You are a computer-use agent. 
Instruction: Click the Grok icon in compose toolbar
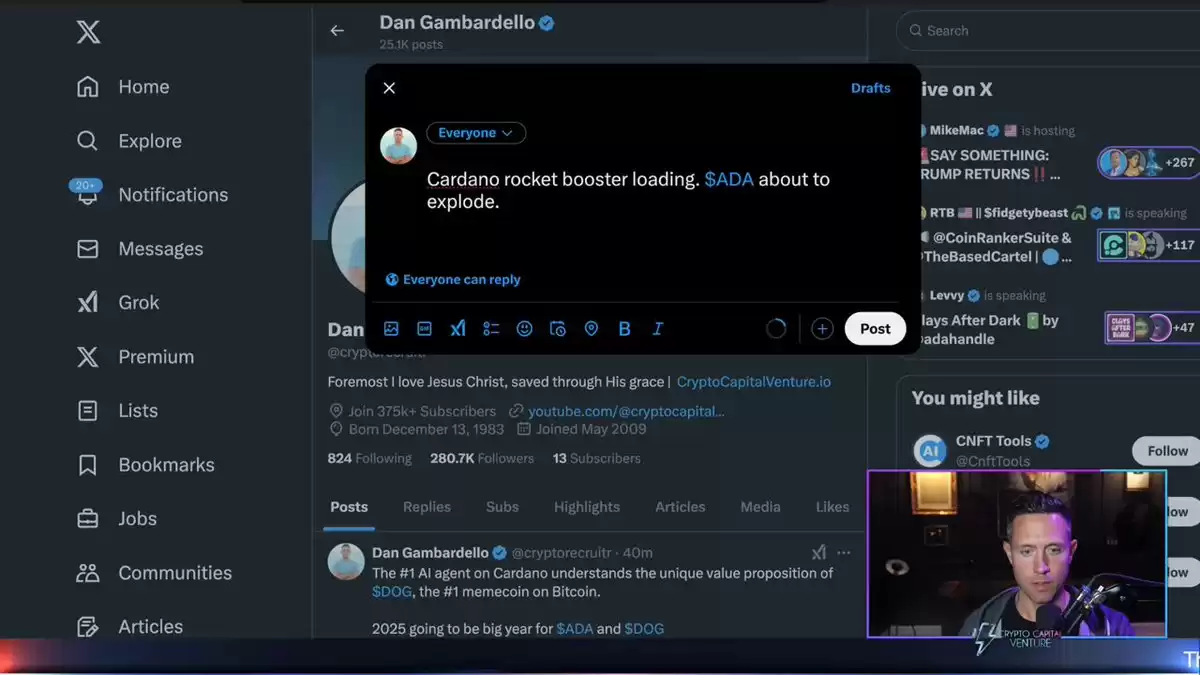click(x=458, y=328)
